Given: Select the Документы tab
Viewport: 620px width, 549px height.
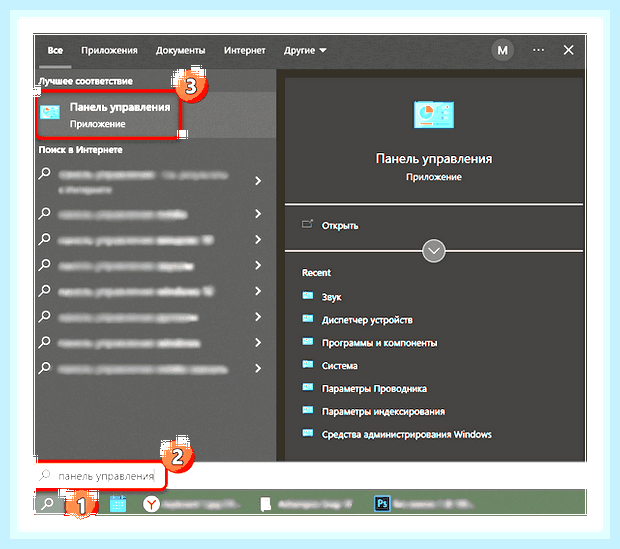Looking at the screenshot, I should click(180, 51).
